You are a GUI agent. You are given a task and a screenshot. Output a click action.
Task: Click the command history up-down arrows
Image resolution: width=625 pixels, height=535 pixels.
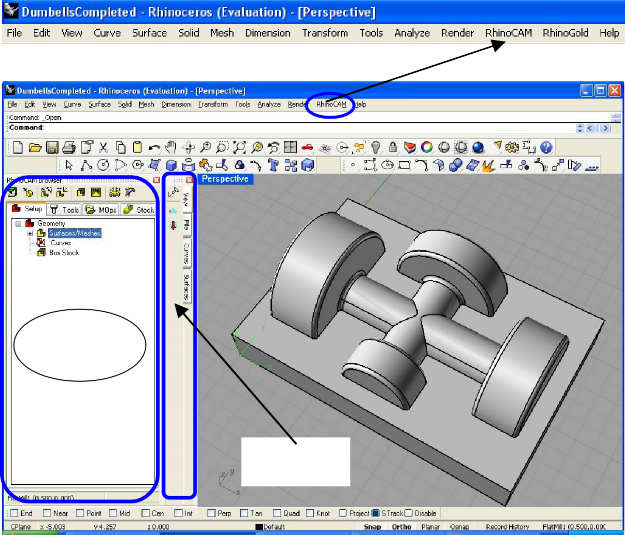(580, 128)
